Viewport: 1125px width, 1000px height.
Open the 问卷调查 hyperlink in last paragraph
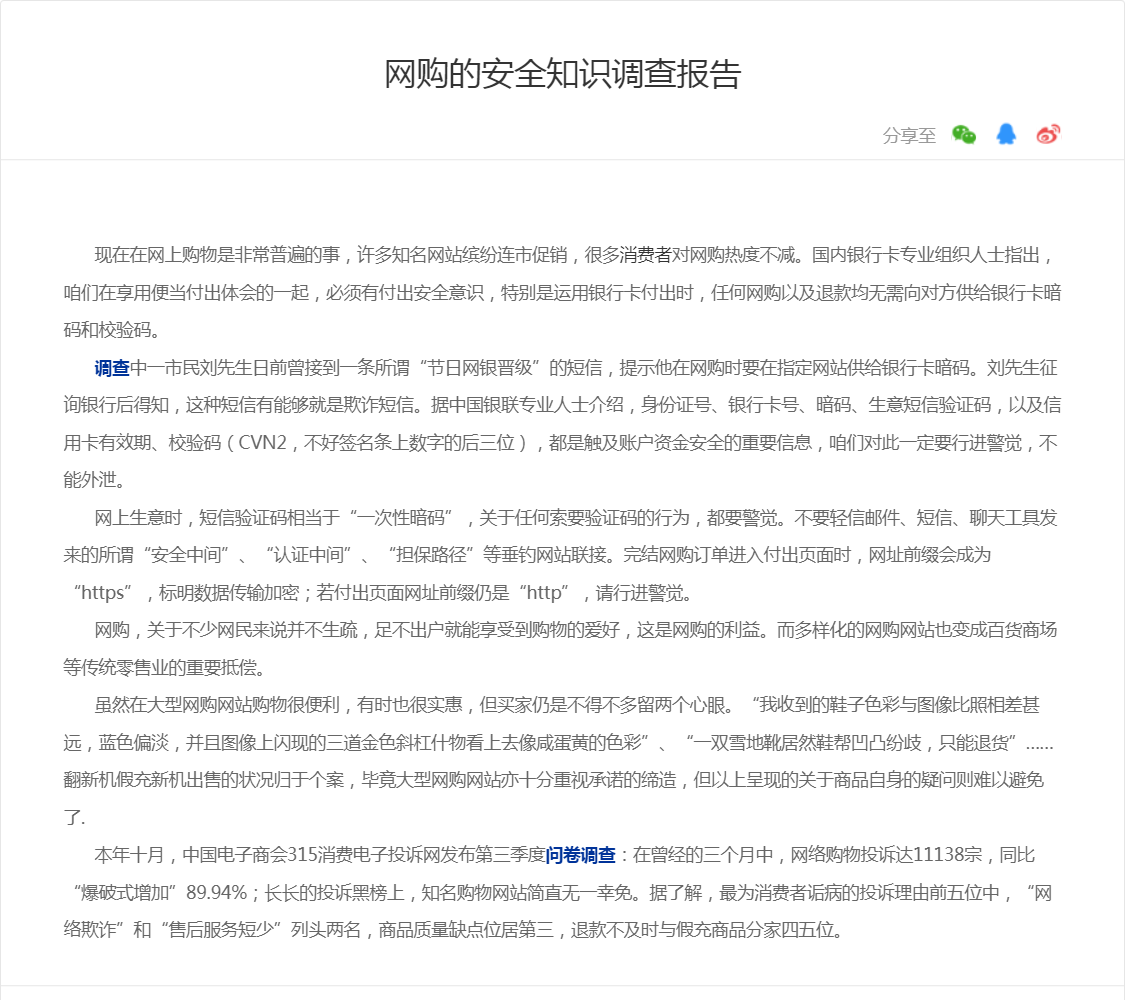click(580, 855)
